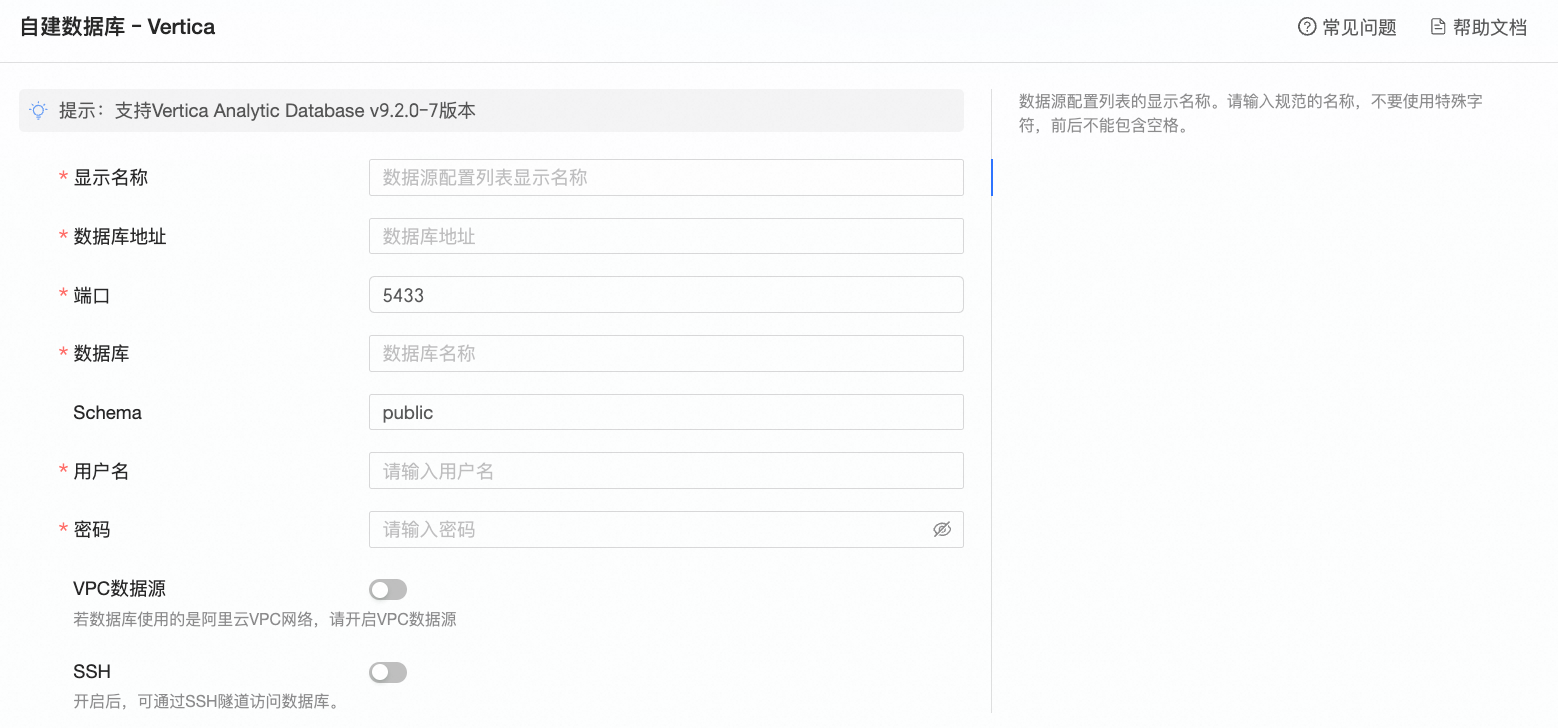Click the 数据库名称 input field
Viewport: 1558px width, 728px height.
(x=666, y=353)
